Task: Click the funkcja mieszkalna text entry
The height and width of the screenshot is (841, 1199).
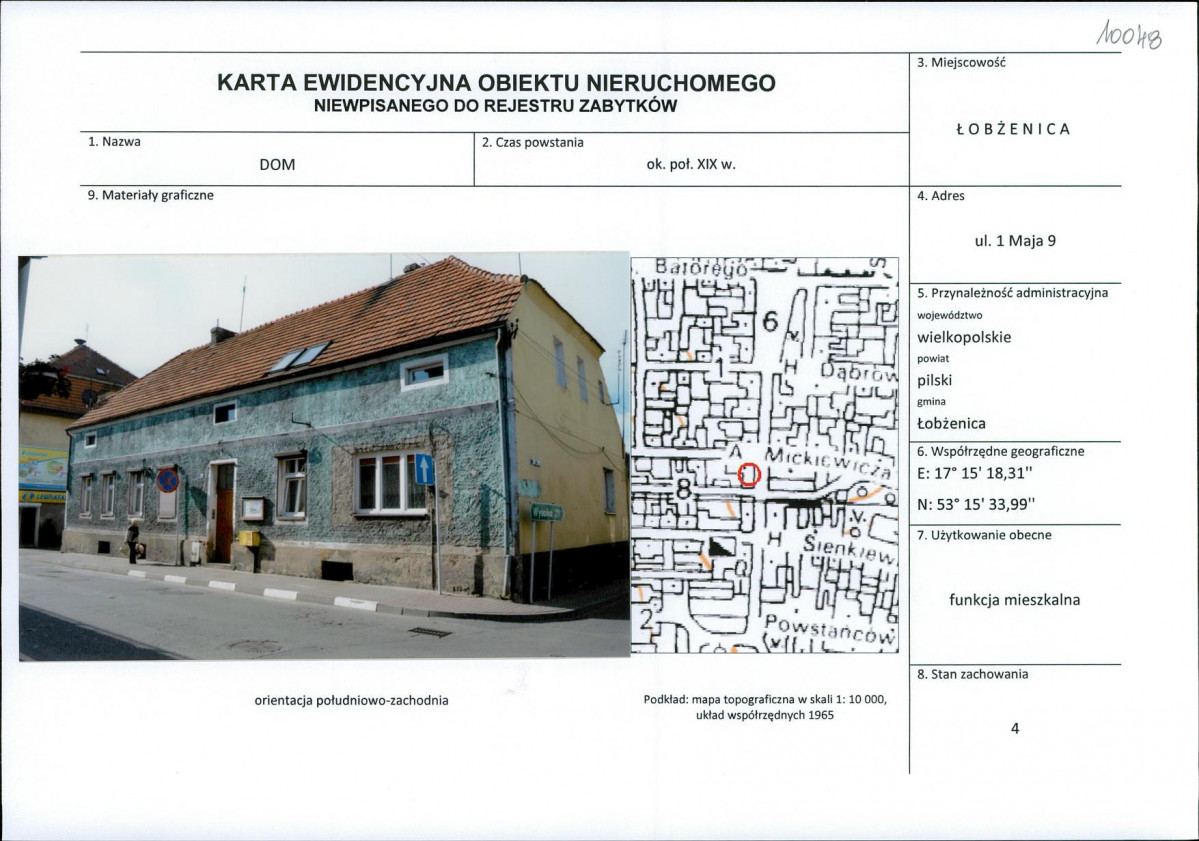Action: pyautogui.click(x=1017, y=600)
